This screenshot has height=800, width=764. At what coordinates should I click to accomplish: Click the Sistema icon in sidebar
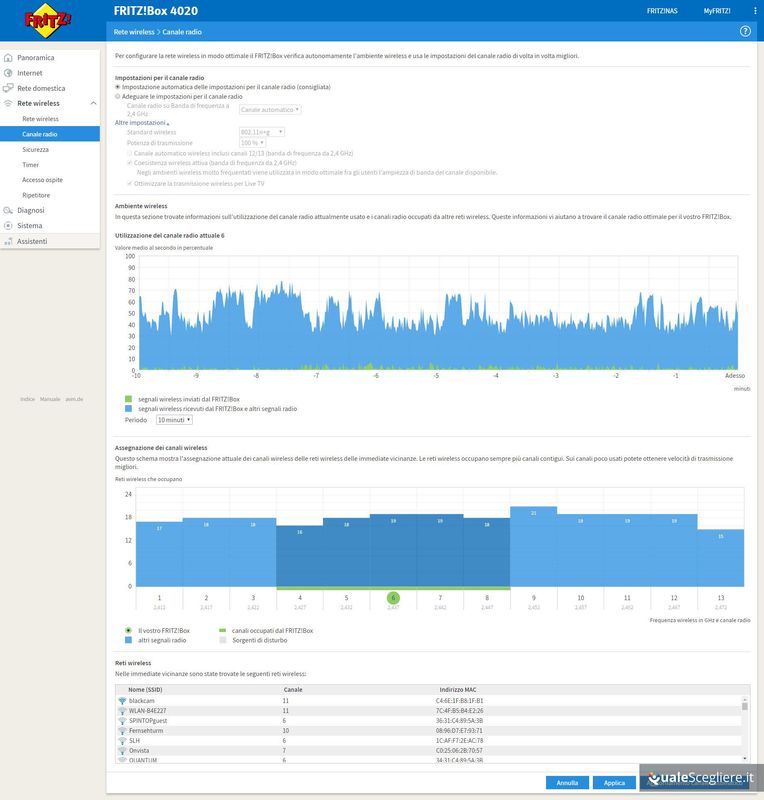click(9, 226)
